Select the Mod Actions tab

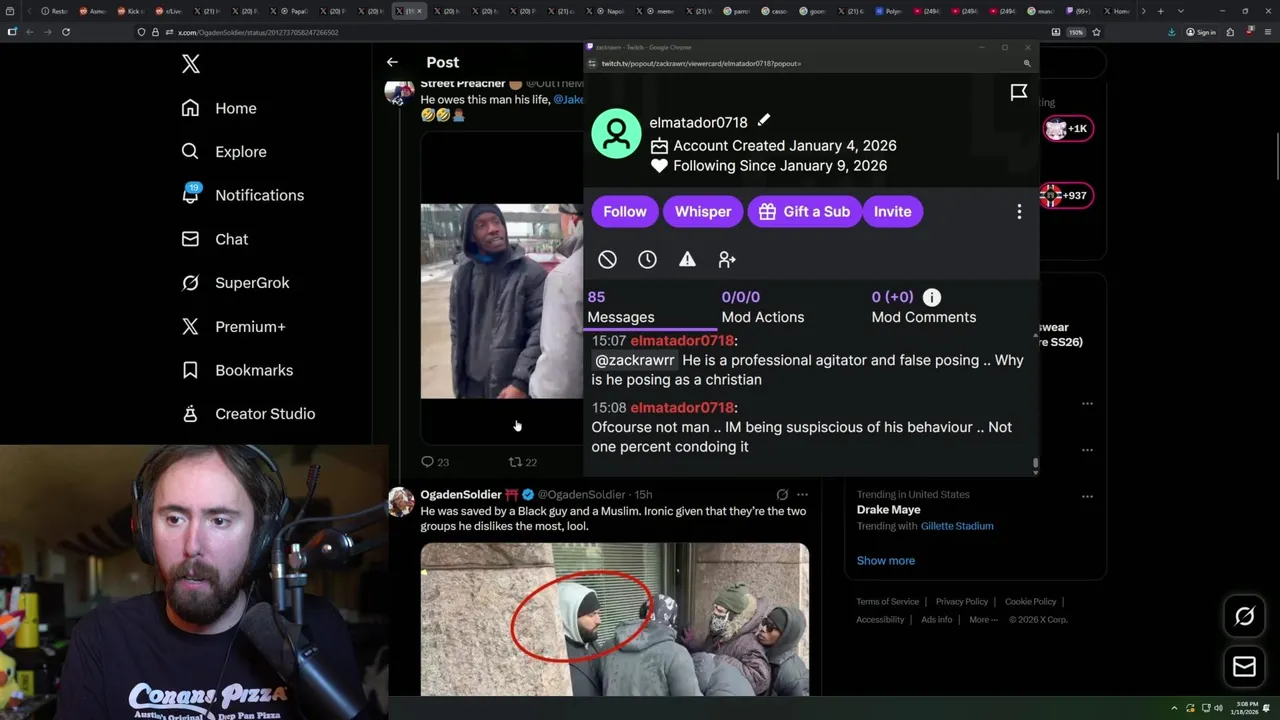point(763,307)
